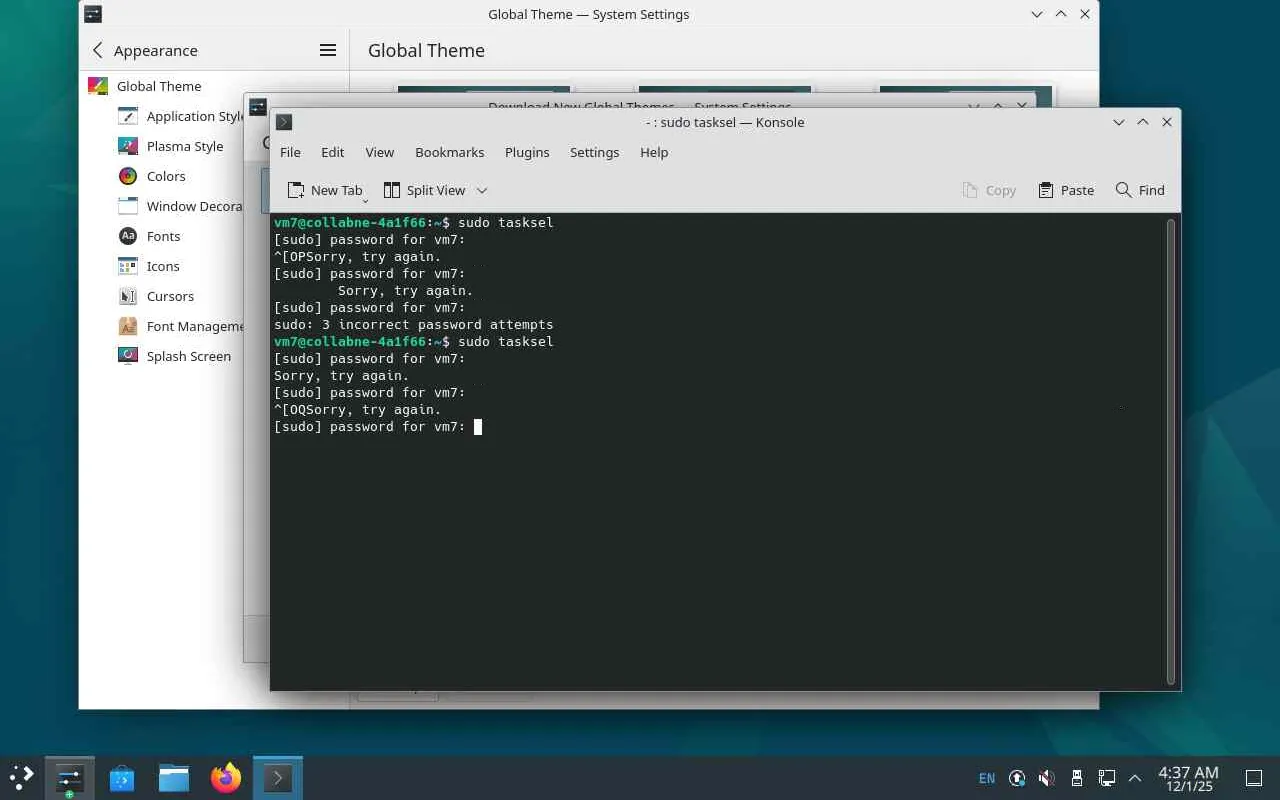
Task: Maximize the System Settings window
Action: pyautogui.click(x=1061, y=14)
